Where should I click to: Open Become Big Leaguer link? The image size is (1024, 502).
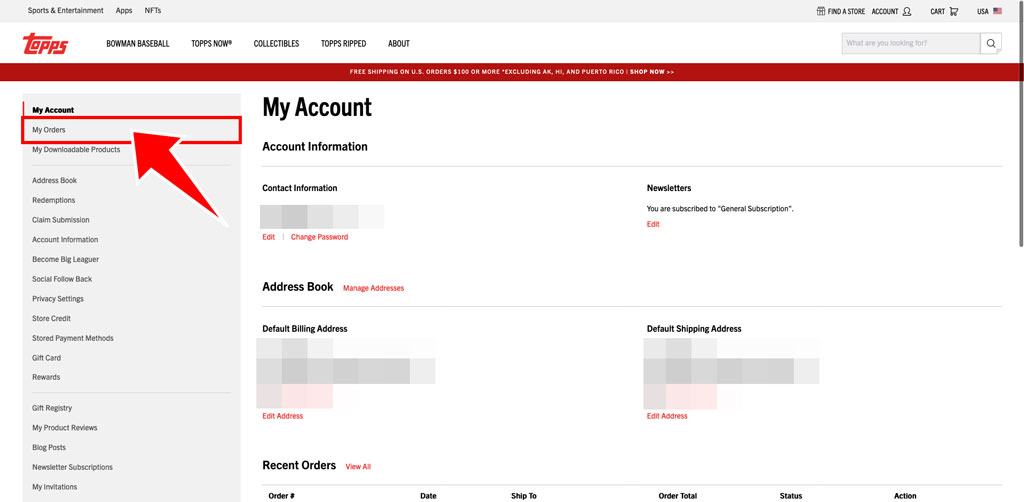[65, 259]
